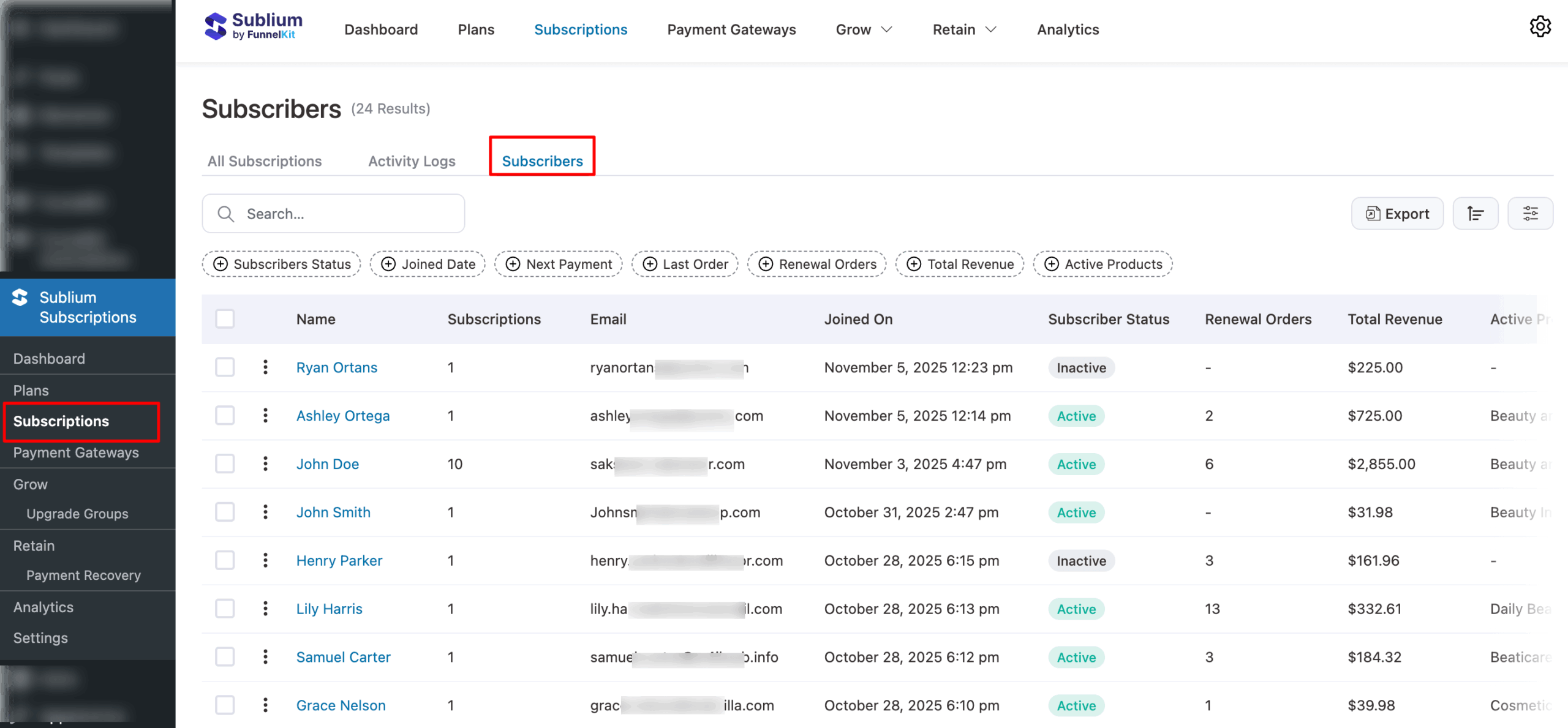1568x728 pixels.
Task: Expand the Grow dropdown in top navigation
Action: pos(864,29)
